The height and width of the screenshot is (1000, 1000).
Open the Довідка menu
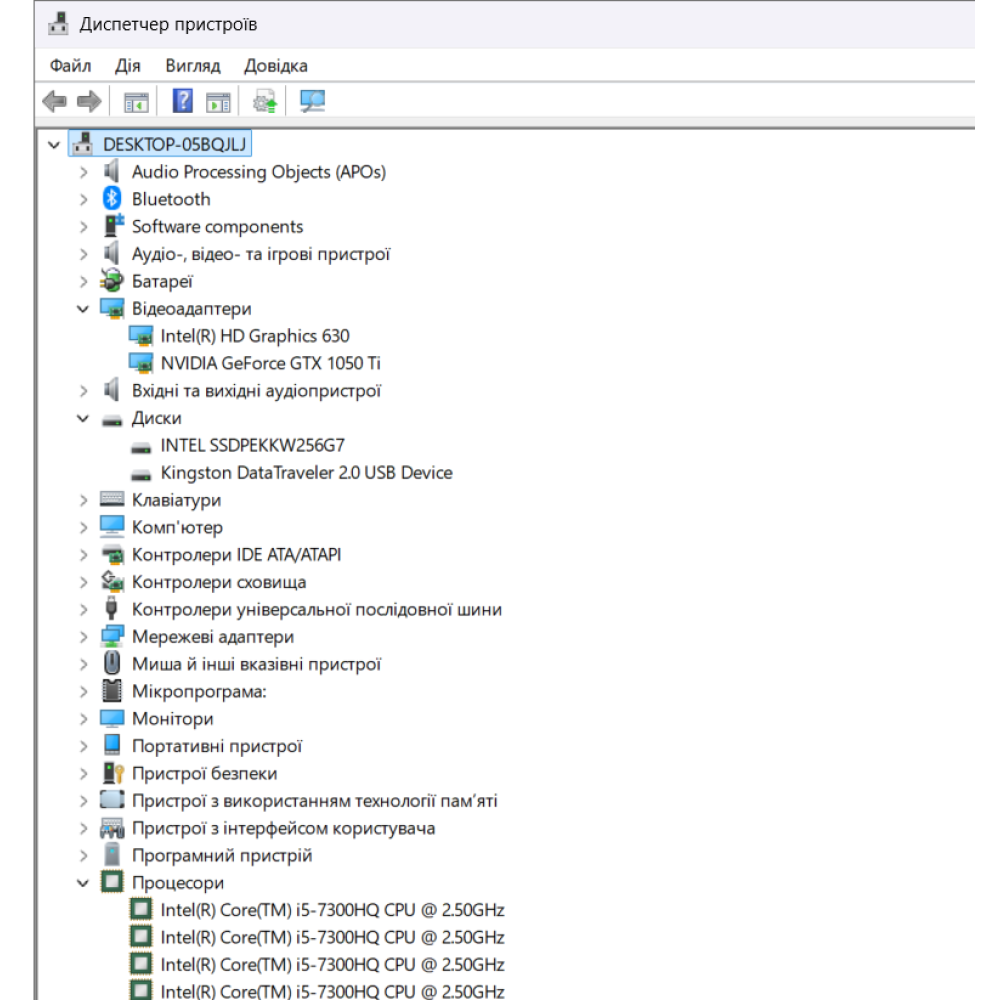[x=275, y=66]
